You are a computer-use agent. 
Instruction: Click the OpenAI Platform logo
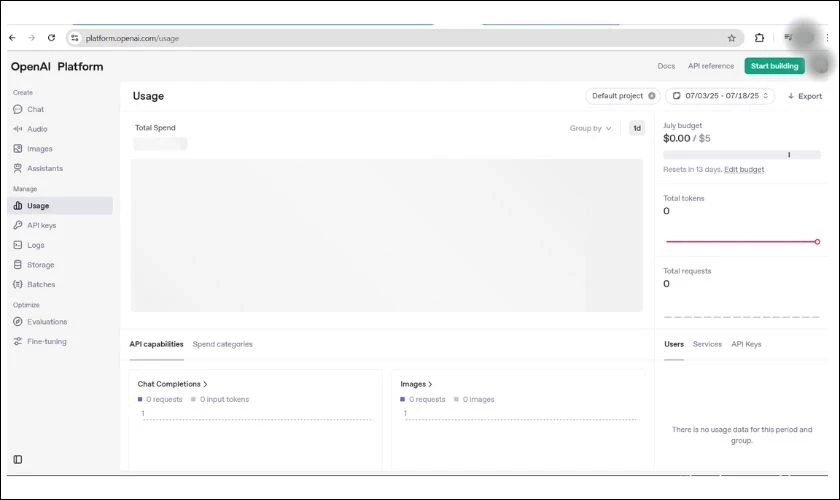click(x=57, y=66)
